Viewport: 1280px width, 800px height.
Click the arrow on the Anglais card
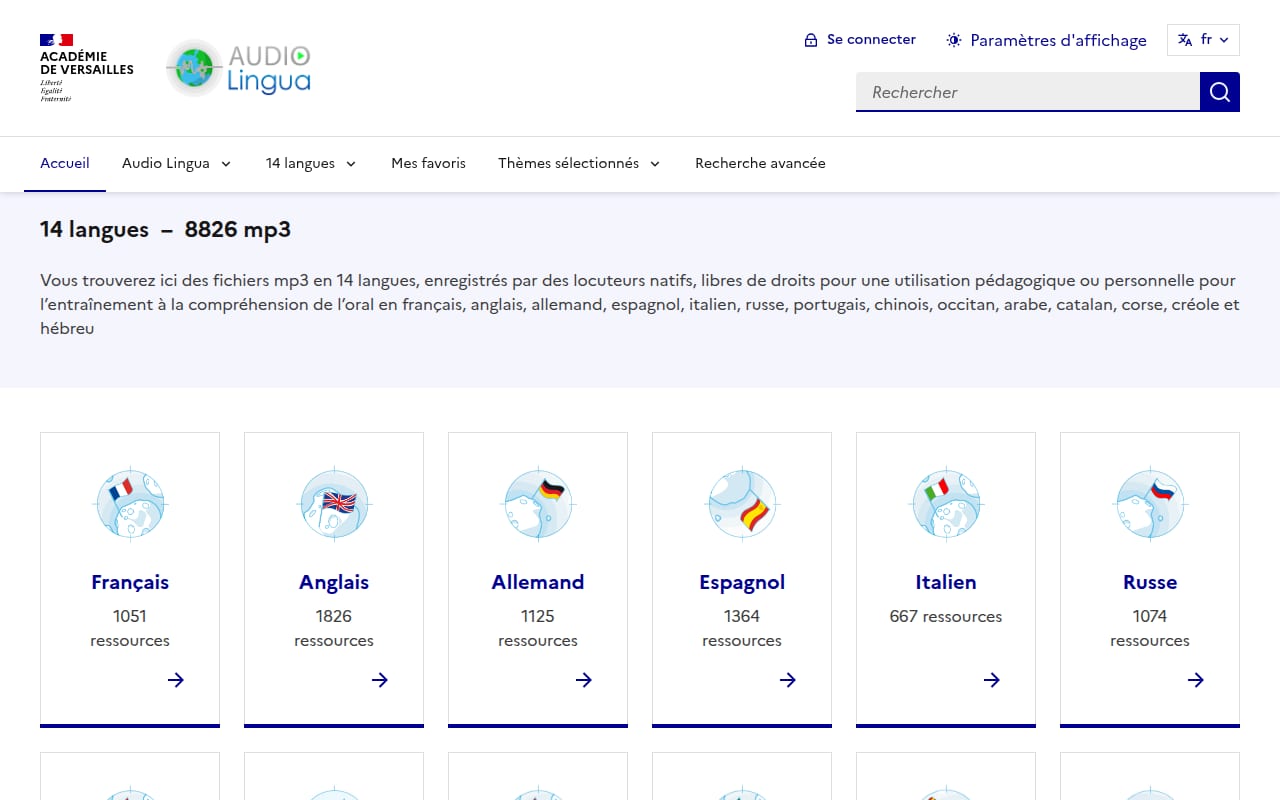[x=380, y=680]
